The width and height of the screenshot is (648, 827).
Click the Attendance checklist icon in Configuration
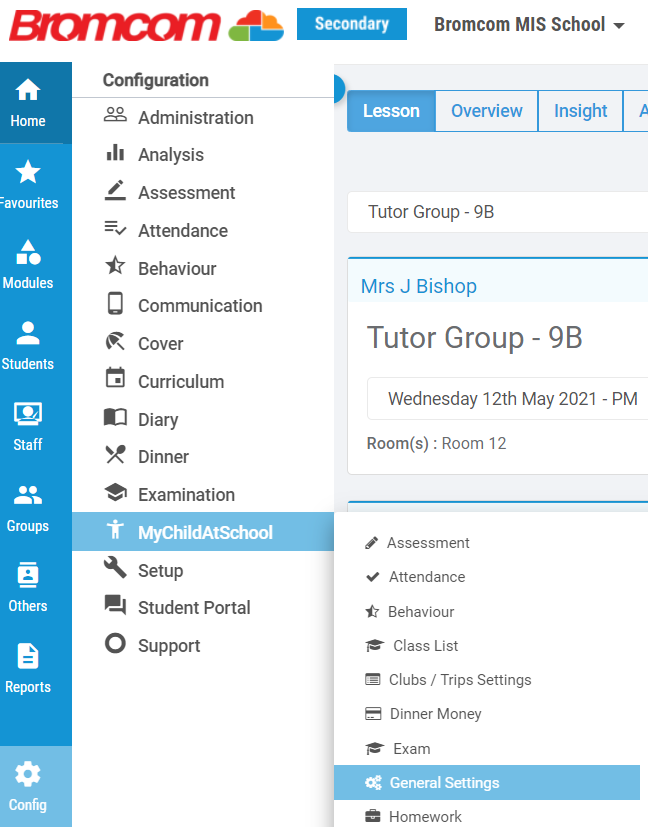pos(115,228)
